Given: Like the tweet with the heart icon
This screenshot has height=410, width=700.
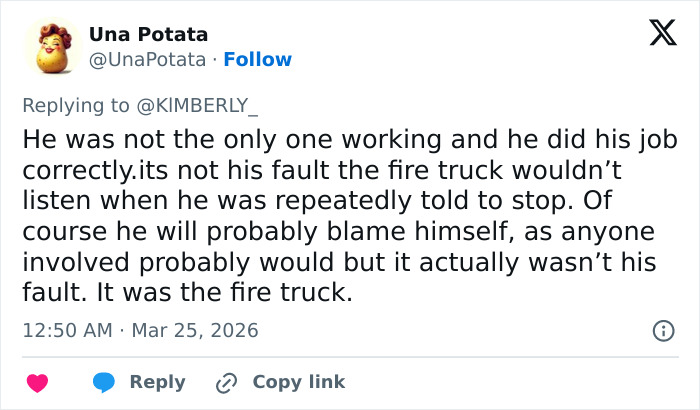Looking at the screenshot, I should (37, 382).
